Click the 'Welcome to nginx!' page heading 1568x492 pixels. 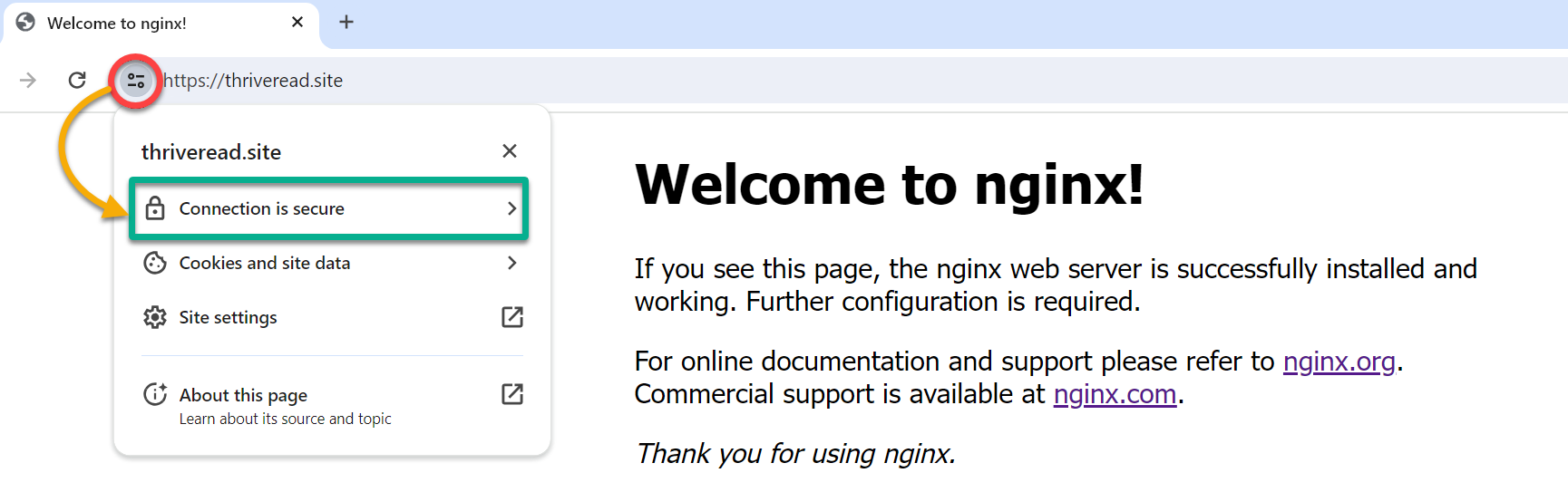point(890,184)
